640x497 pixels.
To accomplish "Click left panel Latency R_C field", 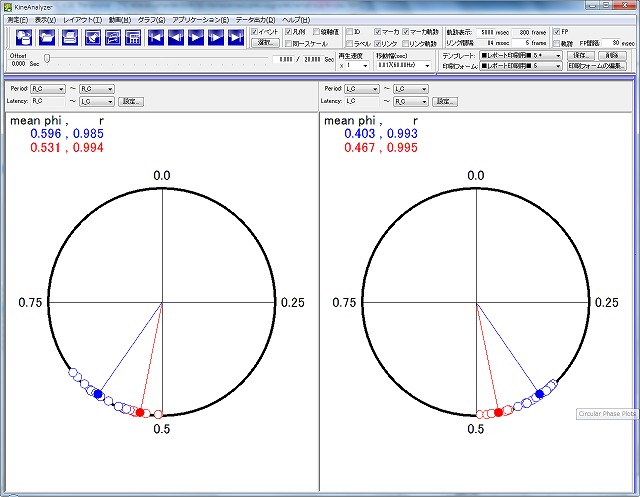I will pos(48,101).
